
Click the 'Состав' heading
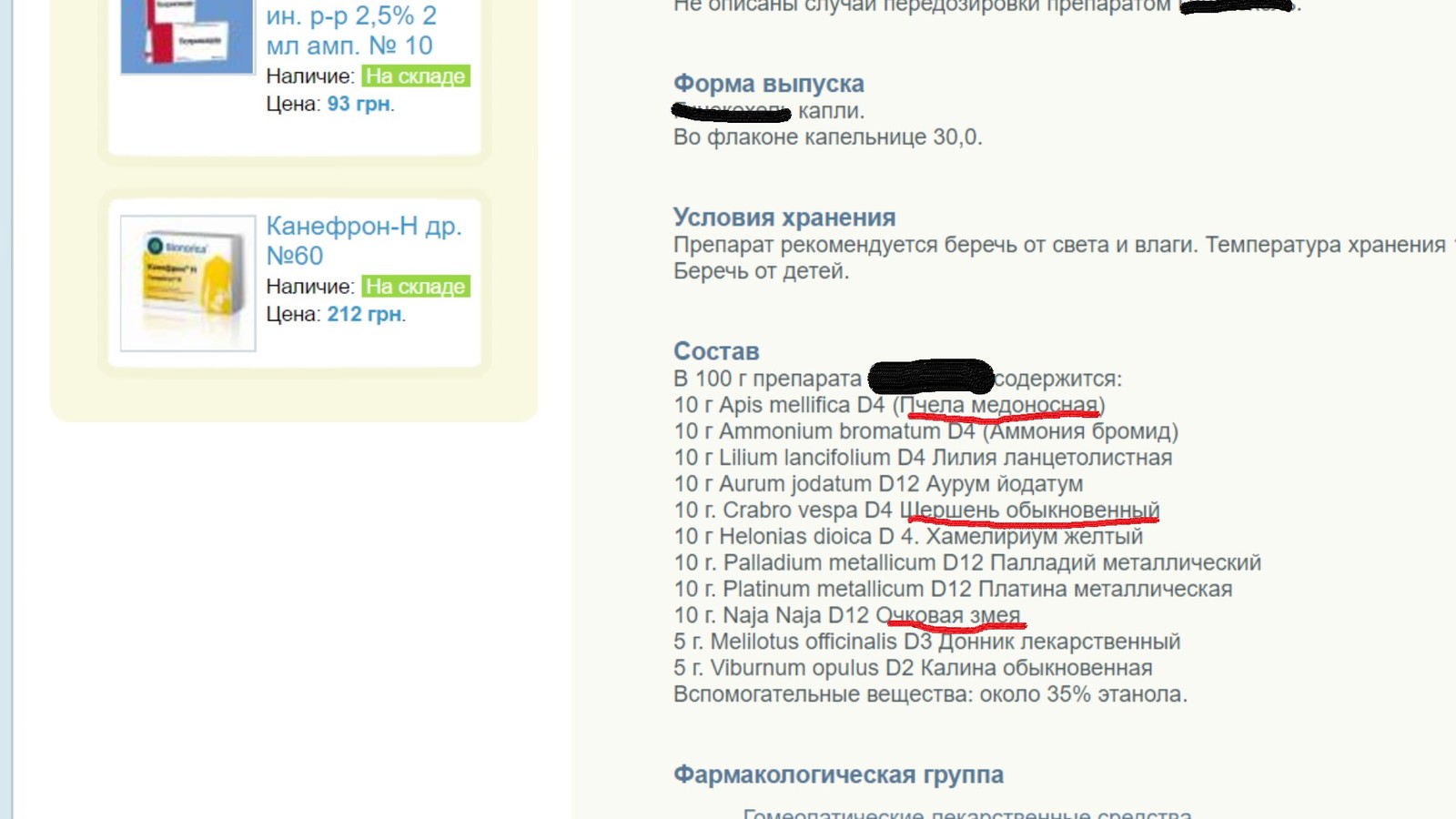716,351
